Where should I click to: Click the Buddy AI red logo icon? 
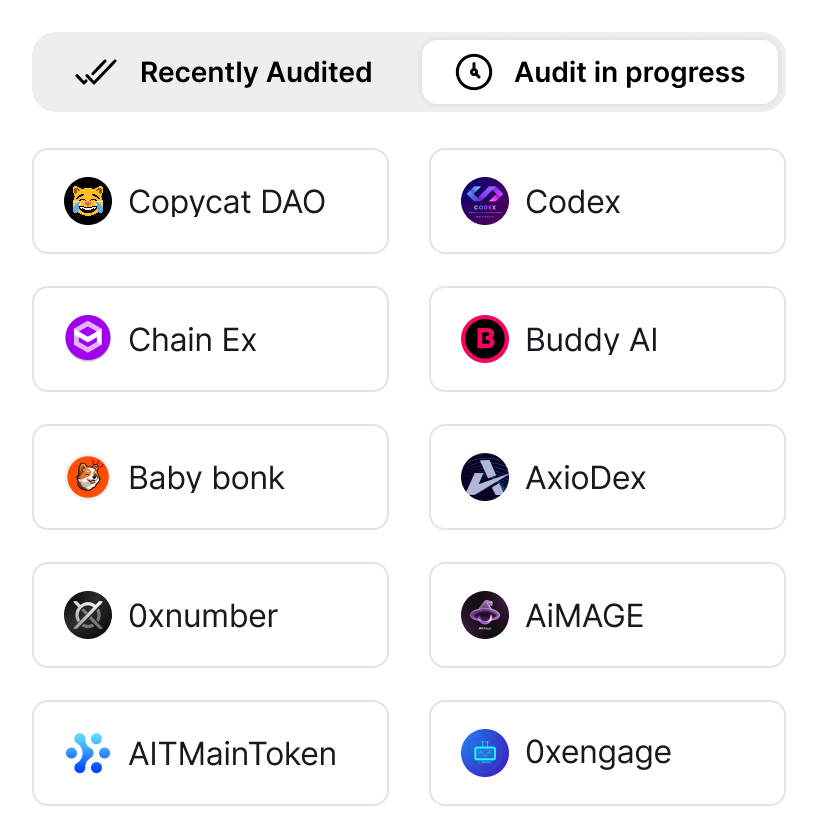[485, 340]
